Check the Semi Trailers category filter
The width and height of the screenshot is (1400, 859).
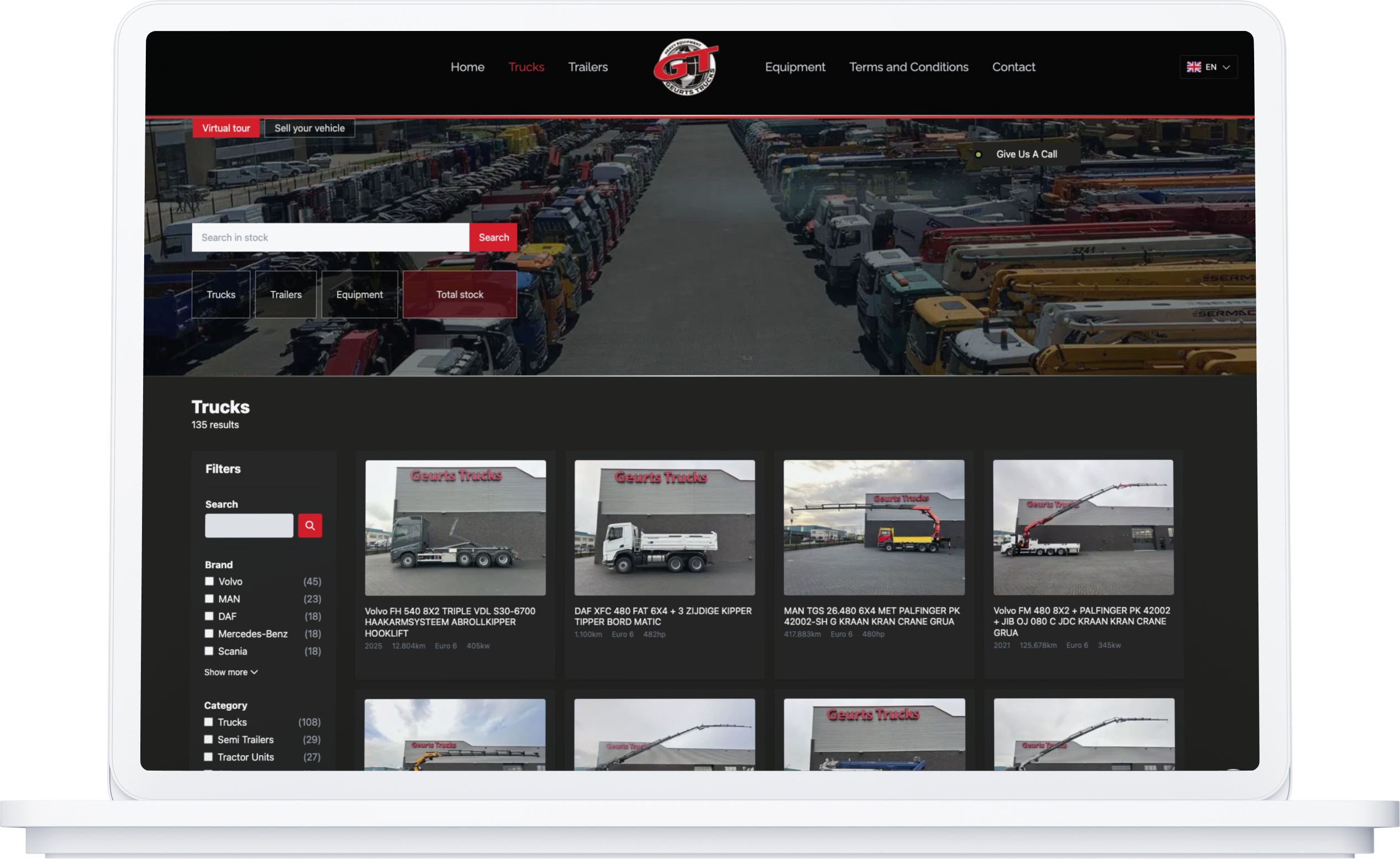click(x=208, y=740)
